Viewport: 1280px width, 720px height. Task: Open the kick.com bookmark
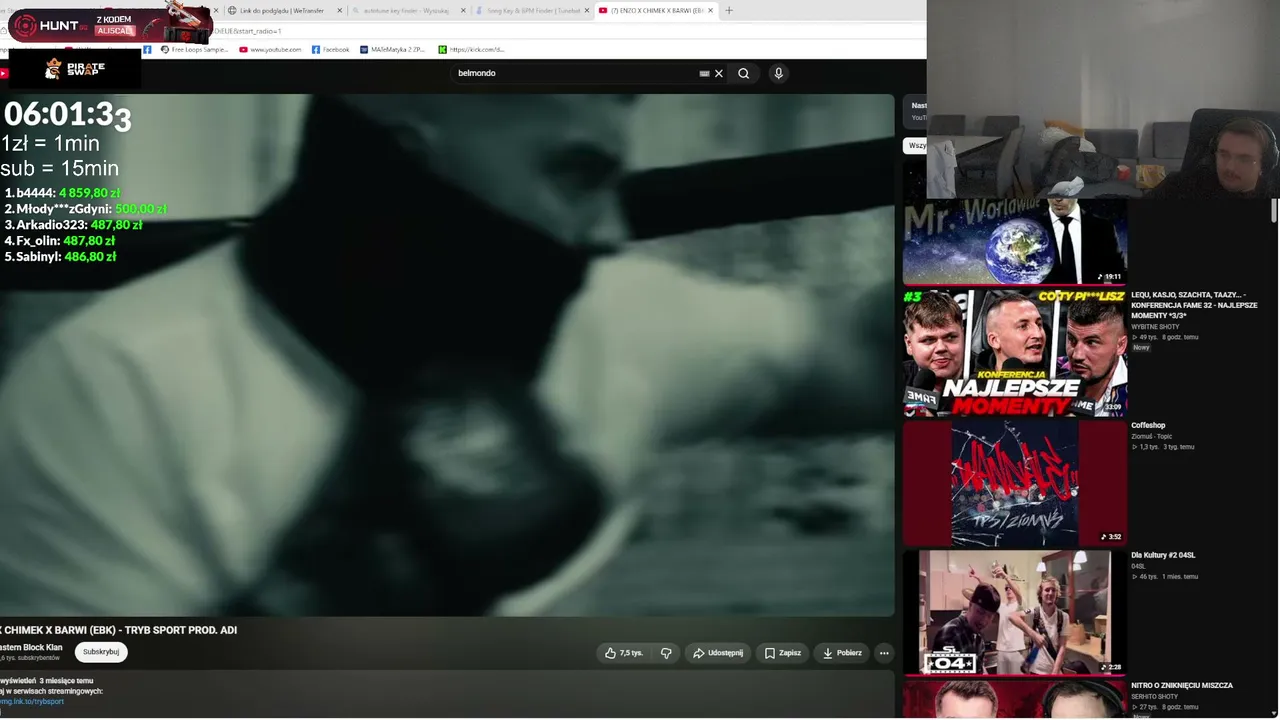(x=471, y=49)
